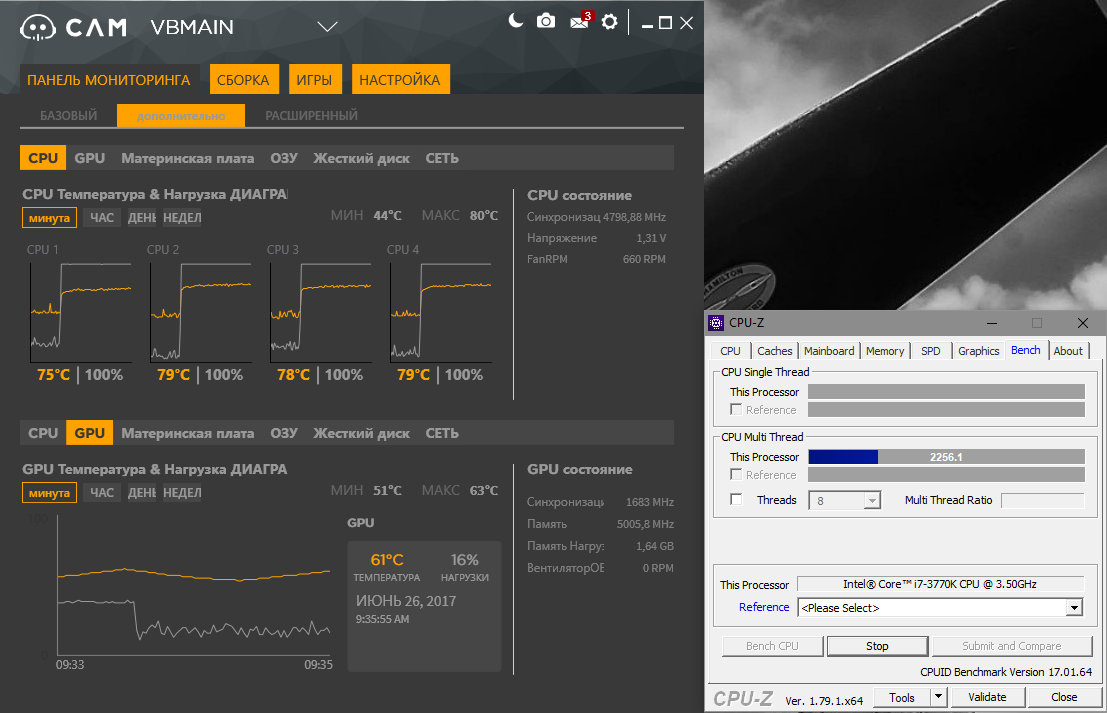Click the CPU Multi Thread progress bar
Screen dimensions: 1107x713
click(945, 457)
